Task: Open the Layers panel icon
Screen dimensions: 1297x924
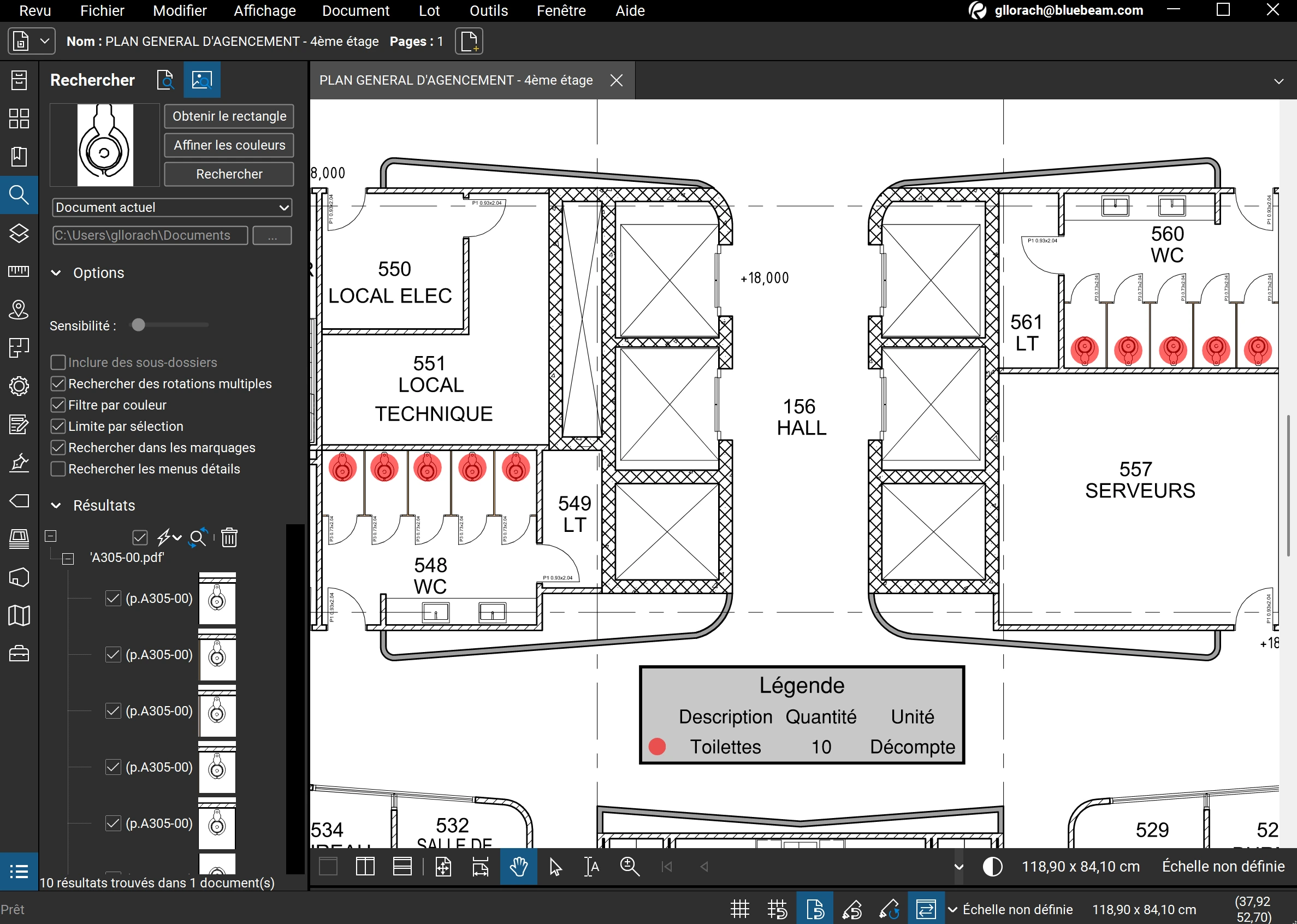Action: 19,233
